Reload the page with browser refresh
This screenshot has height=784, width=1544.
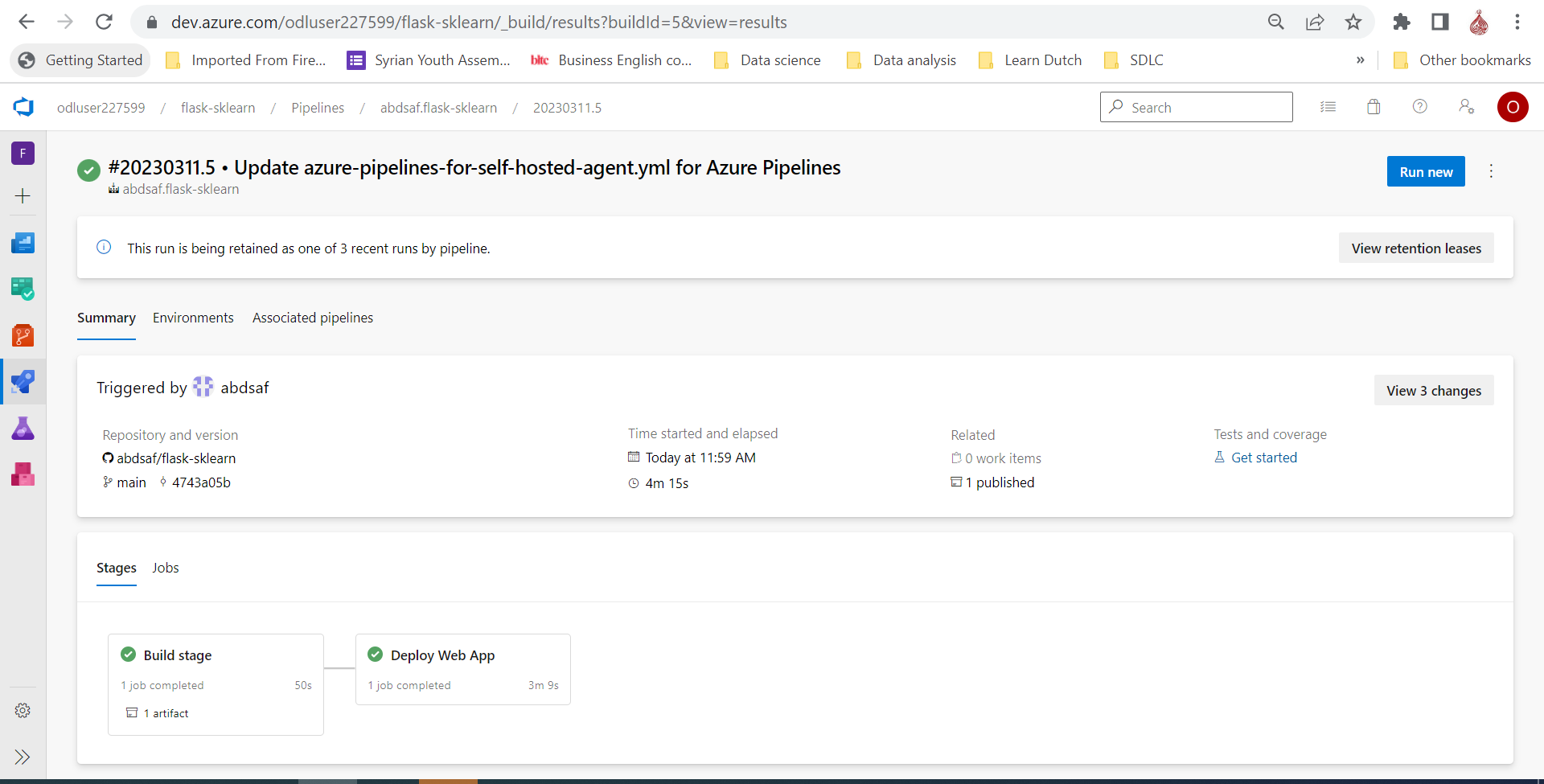(104, 22)
